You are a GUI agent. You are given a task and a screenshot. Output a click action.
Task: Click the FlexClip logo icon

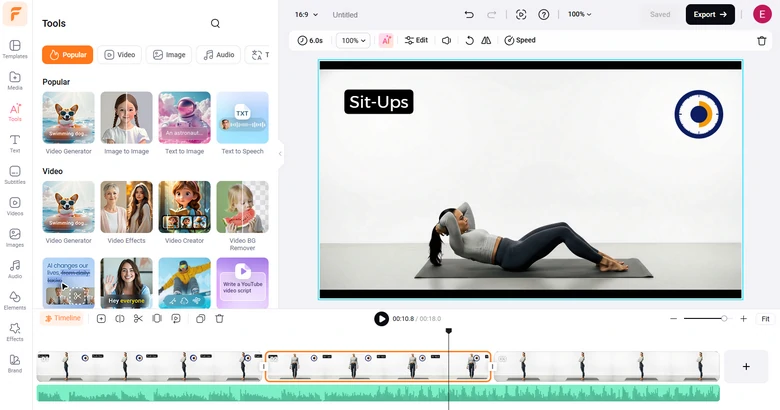[x=15, y=14]
